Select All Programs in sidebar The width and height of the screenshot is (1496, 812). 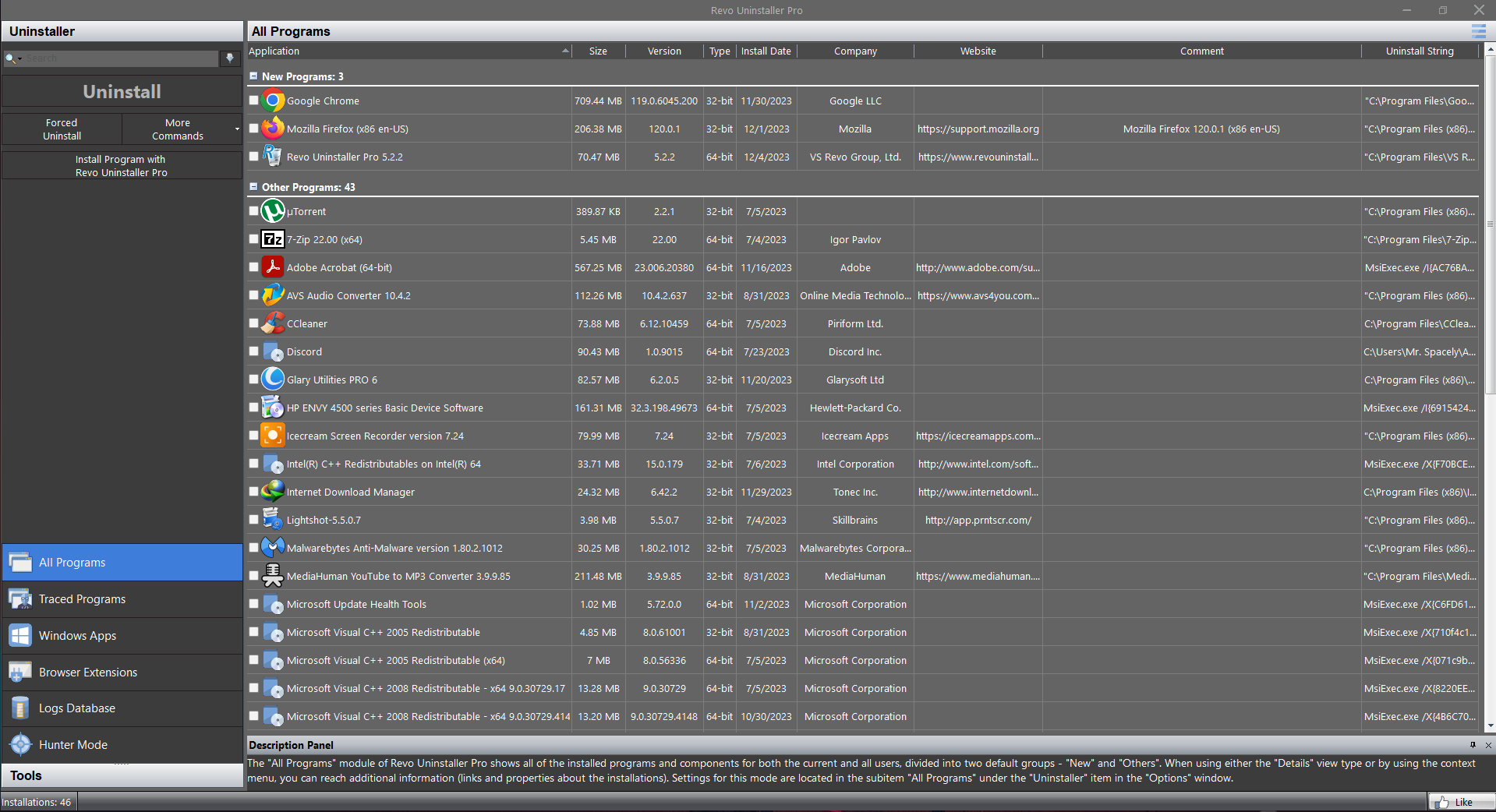point(122,562)
